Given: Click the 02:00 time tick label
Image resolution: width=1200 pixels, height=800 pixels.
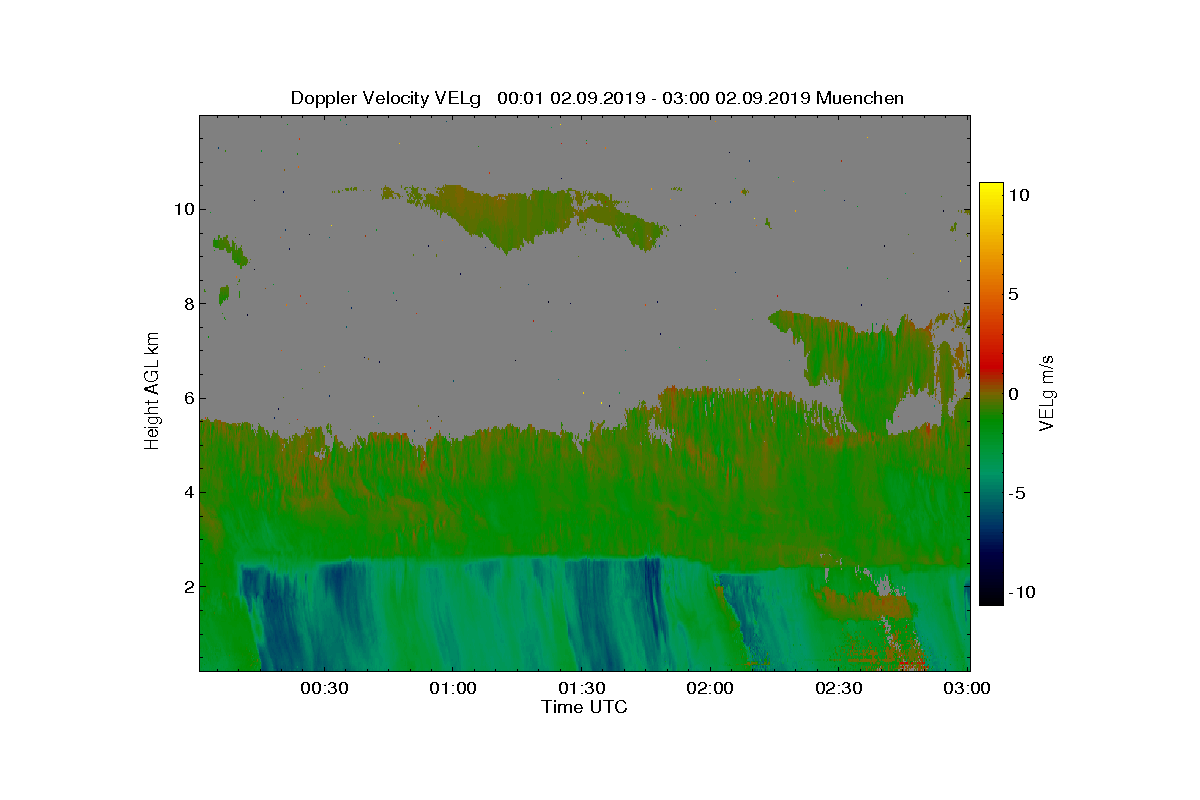Looking at the screenshot, I should pos(710,688).
